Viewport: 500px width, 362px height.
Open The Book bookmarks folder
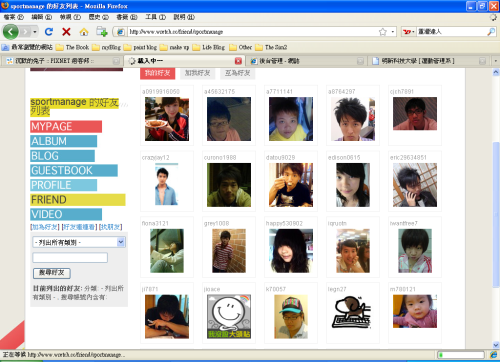point(73,47)
